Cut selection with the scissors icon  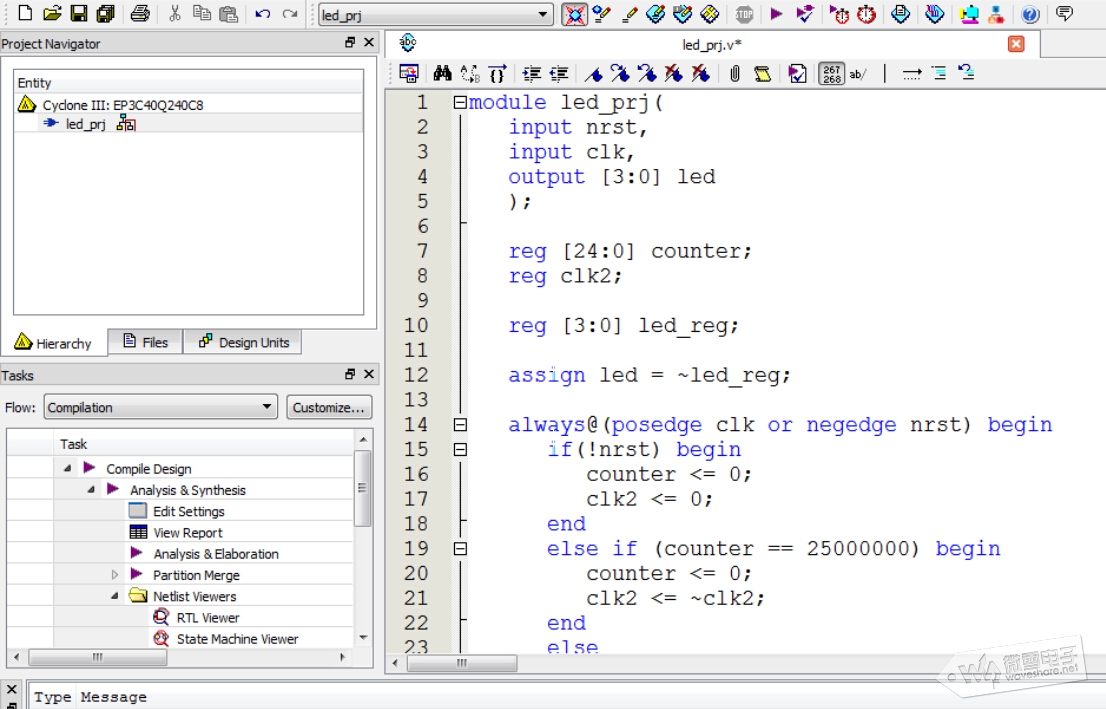tap(174, 13)
